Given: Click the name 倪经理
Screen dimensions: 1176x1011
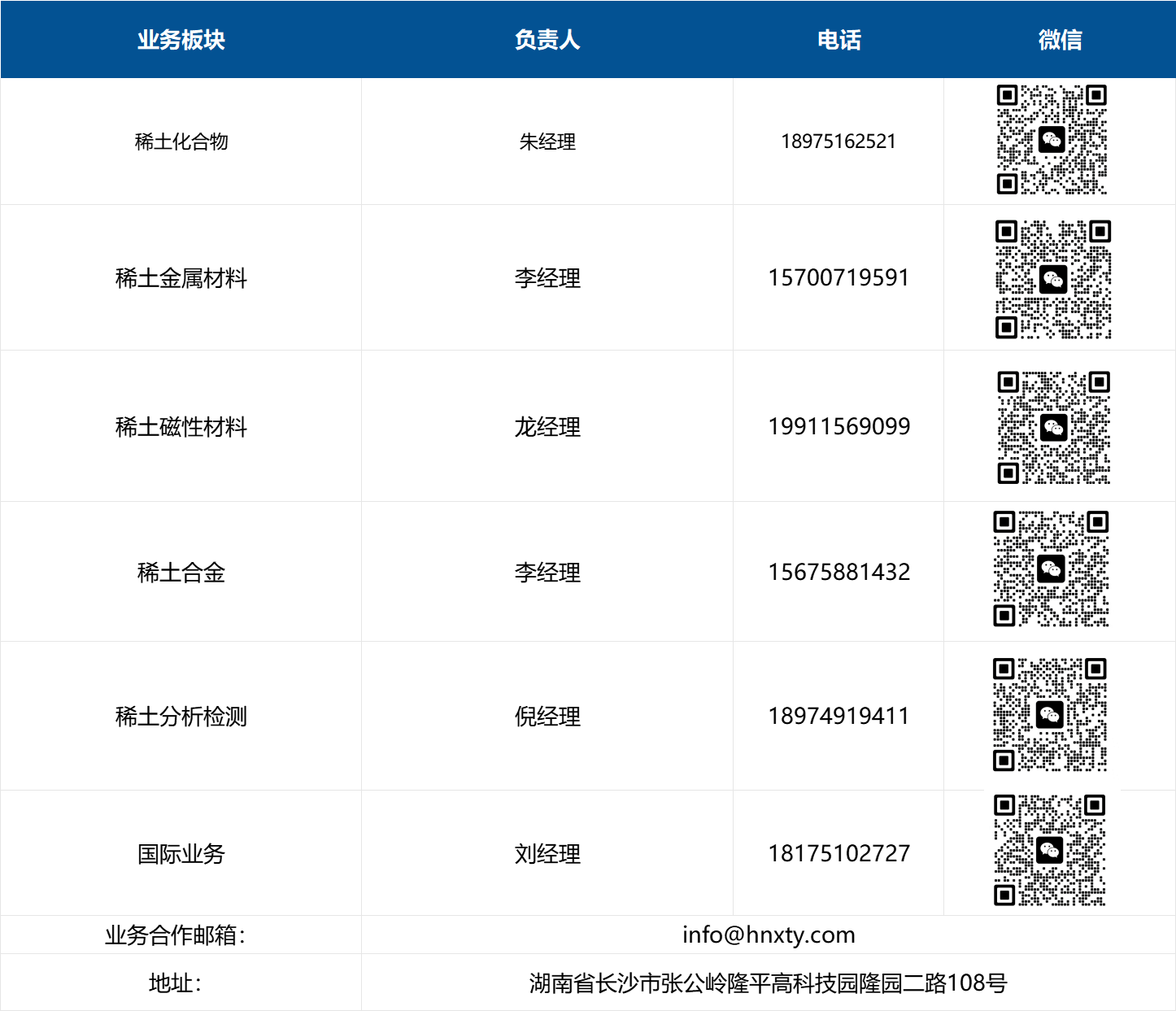Looking at the screenshot, I should 547,717.
